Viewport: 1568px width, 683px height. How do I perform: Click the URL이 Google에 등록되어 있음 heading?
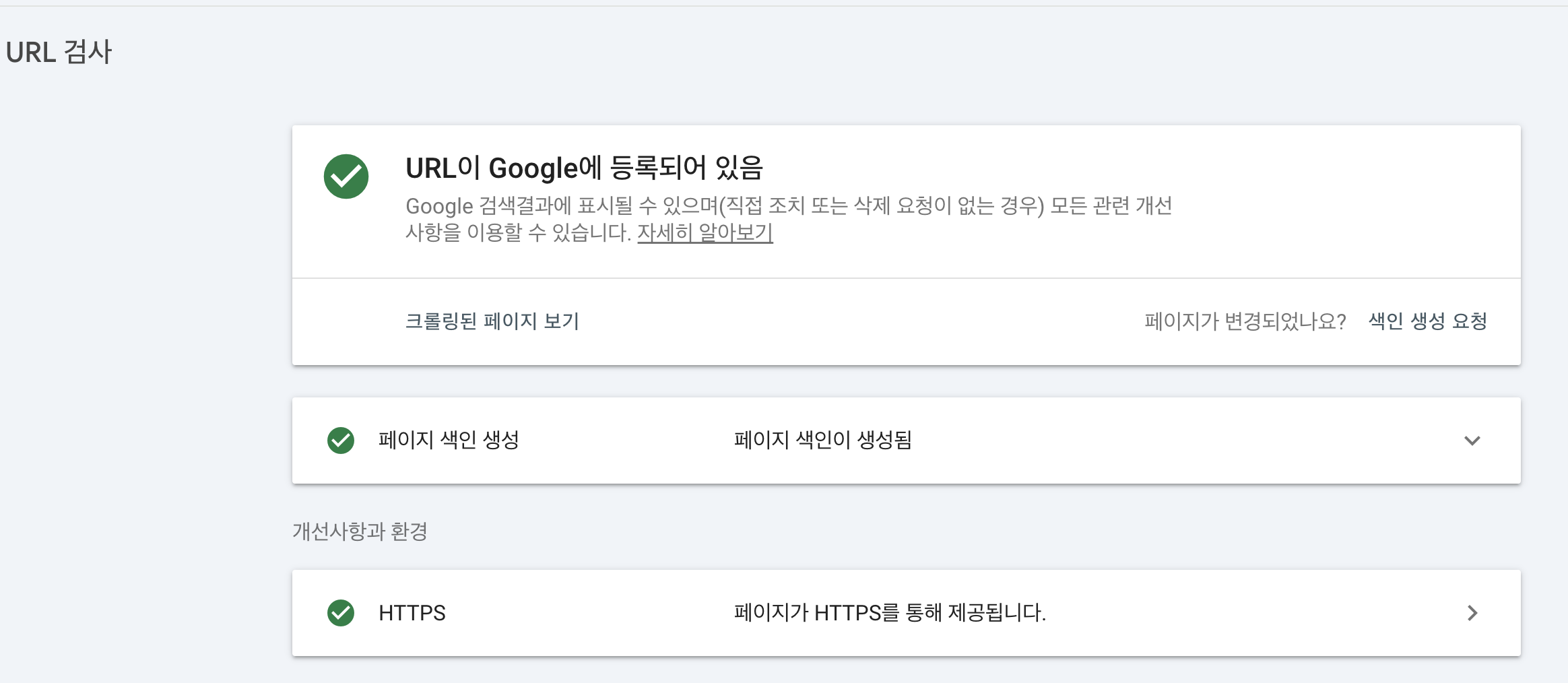tap(584, 168)
